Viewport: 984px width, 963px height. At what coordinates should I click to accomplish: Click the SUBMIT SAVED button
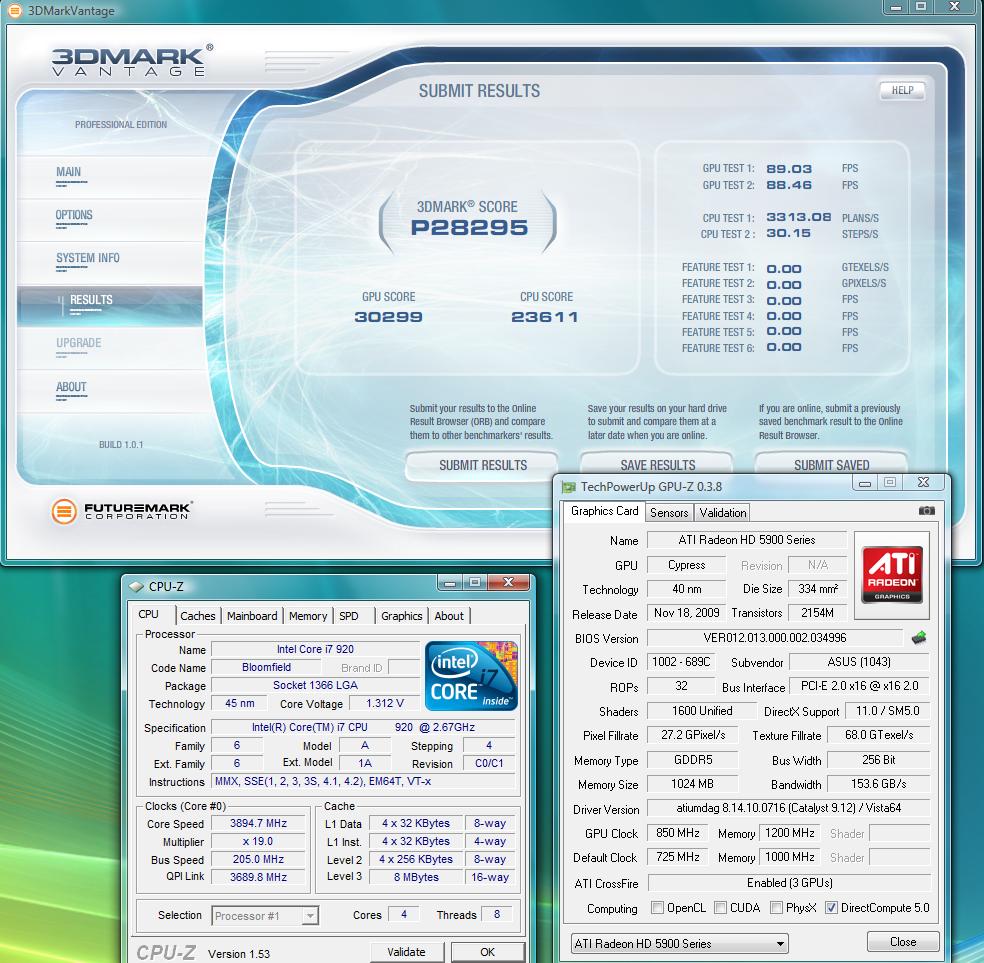[x=832, y=465]
